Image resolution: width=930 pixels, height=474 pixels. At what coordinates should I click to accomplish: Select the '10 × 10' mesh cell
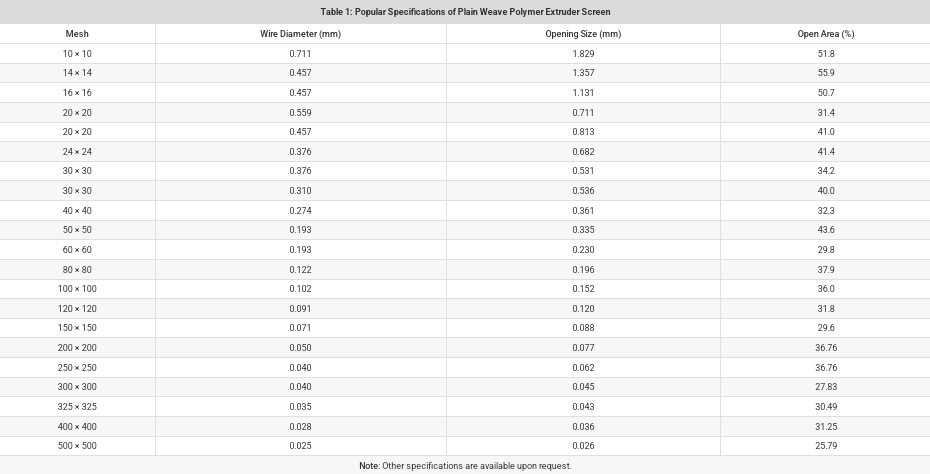tap(77, 53)
